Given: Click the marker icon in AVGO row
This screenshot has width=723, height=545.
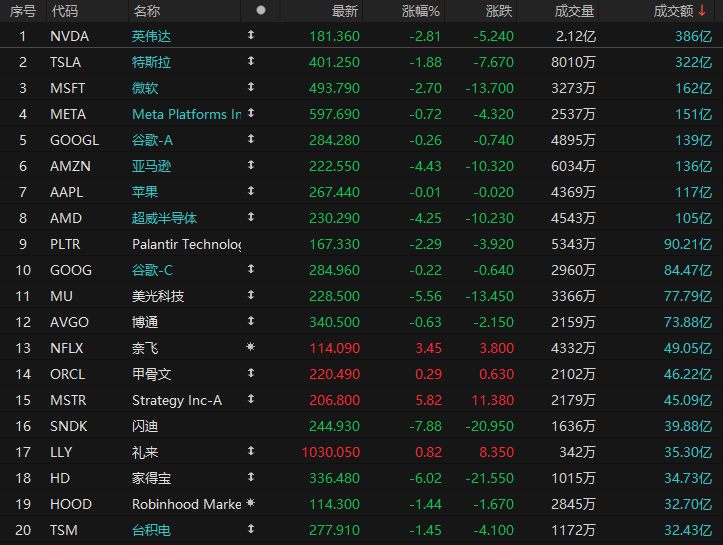Looking at the screenshot, I should tap(251, 320).
